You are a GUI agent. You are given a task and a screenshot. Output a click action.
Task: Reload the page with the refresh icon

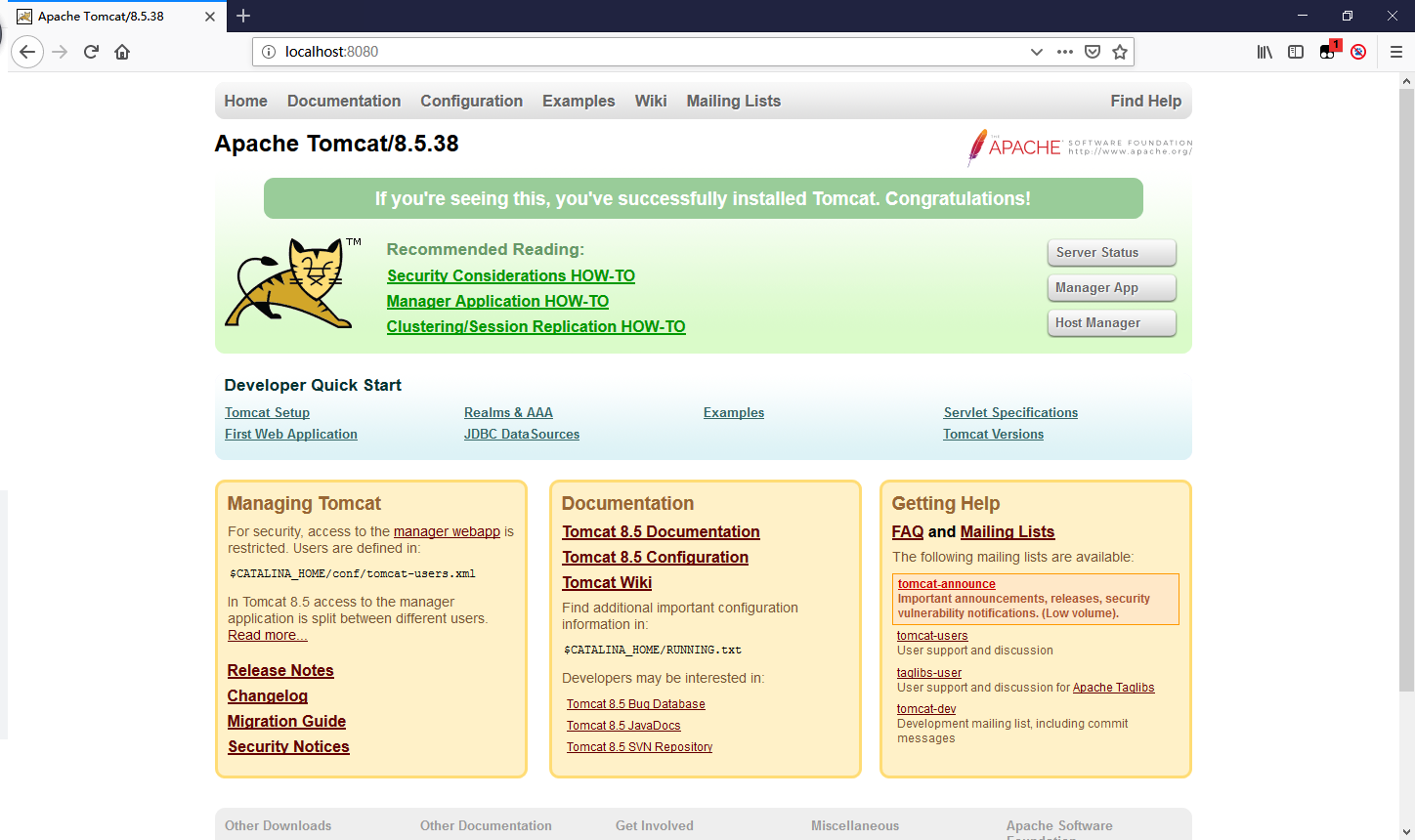click(91, 52)
